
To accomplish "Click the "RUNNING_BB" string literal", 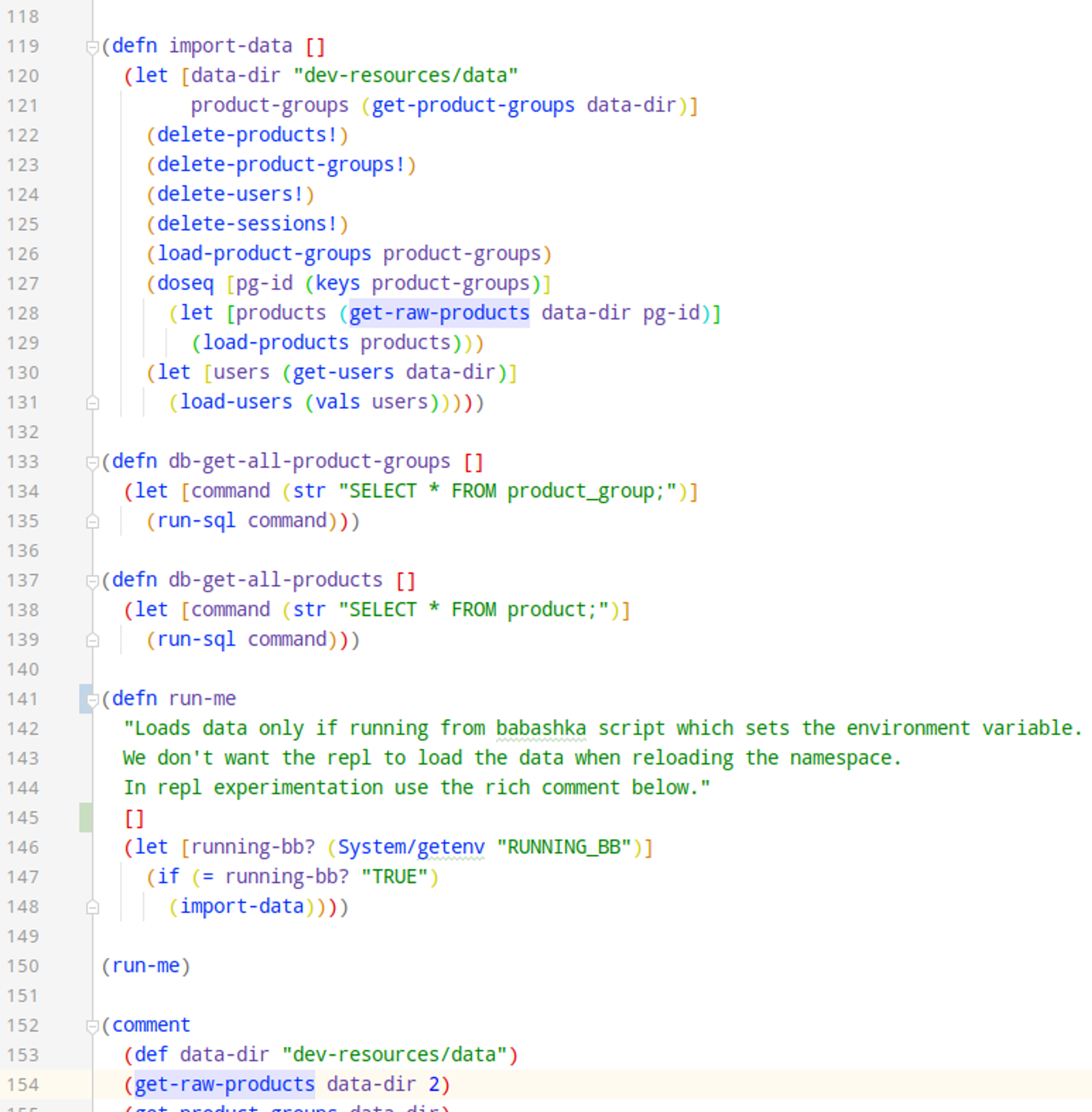I will pos(564,847).
